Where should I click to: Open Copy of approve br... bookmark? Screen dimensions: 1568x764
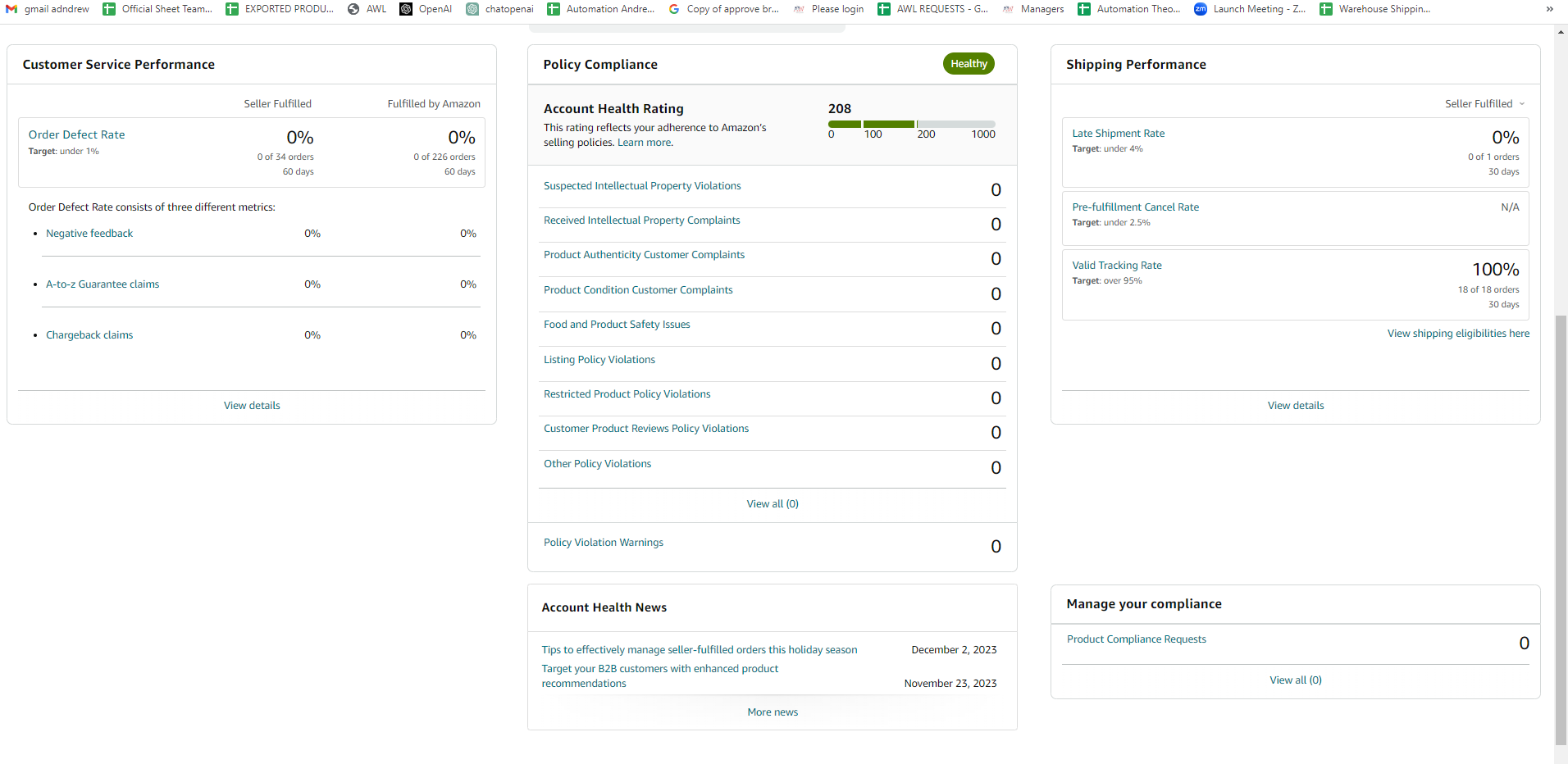click(x=723, y=9)
